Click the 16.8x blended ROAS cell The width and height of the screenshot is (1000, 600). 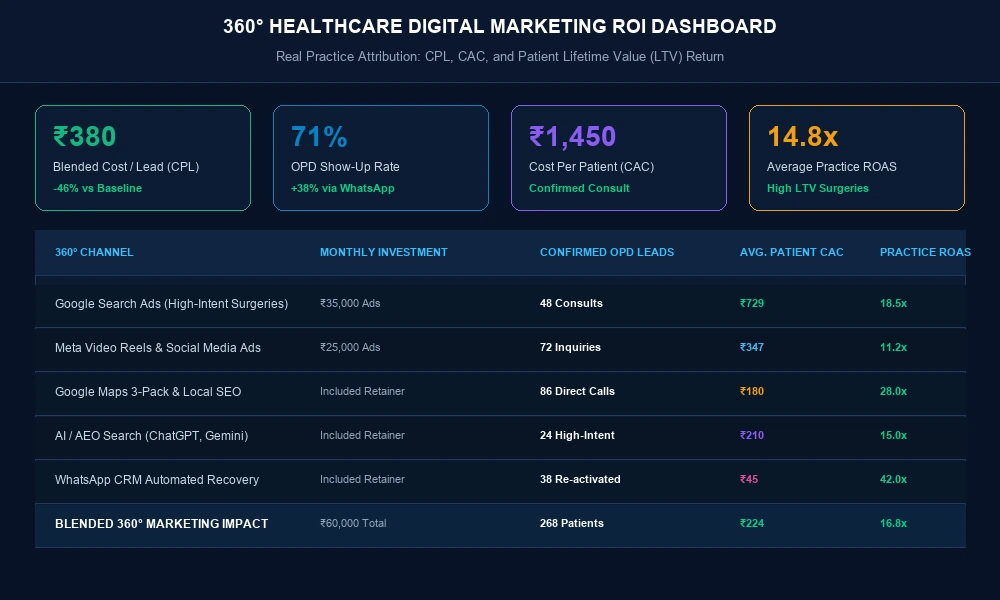pos(893,523)
